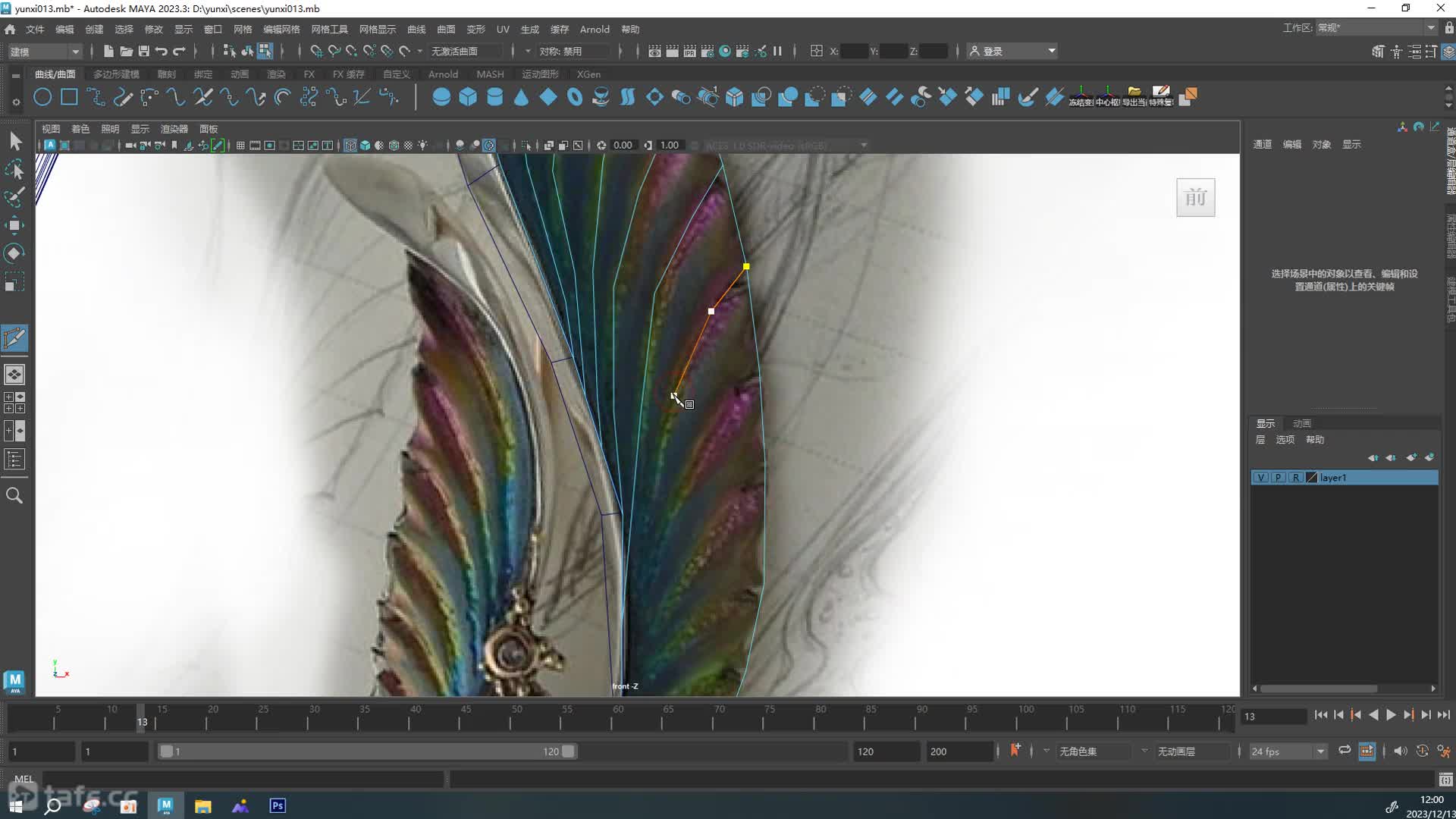Create a NURBS cube from the shelf
The image size is (1456, 819).
point(468,97)
